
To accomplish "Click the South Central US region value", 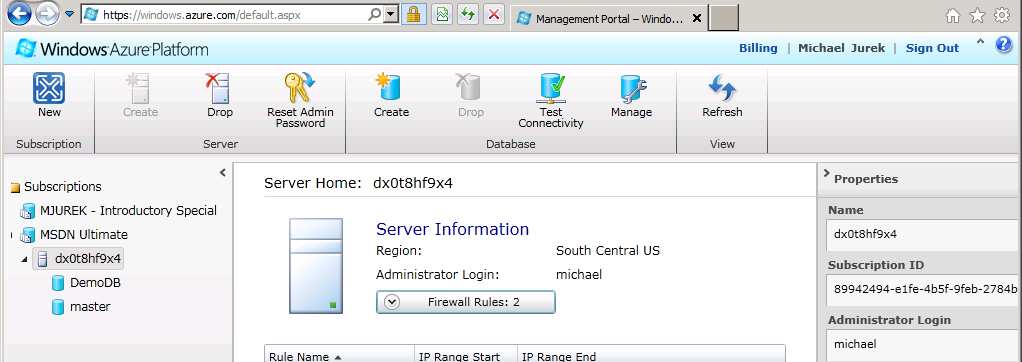I will pos(607,250).
